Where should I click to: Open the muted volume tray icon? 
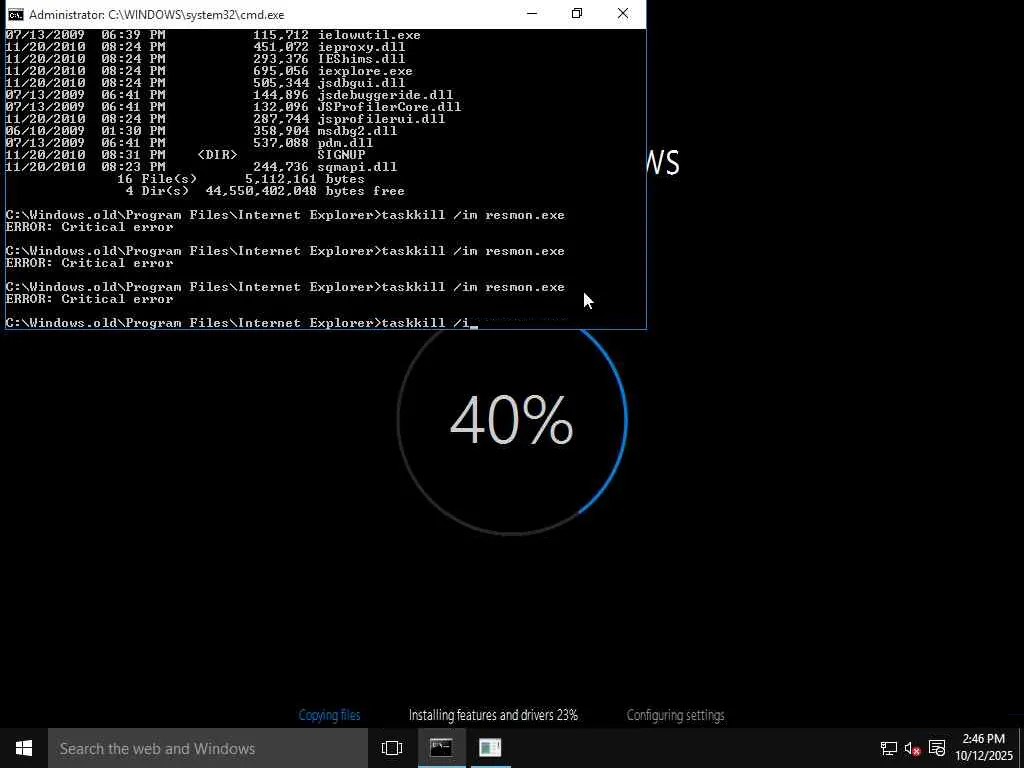(912, 748)
